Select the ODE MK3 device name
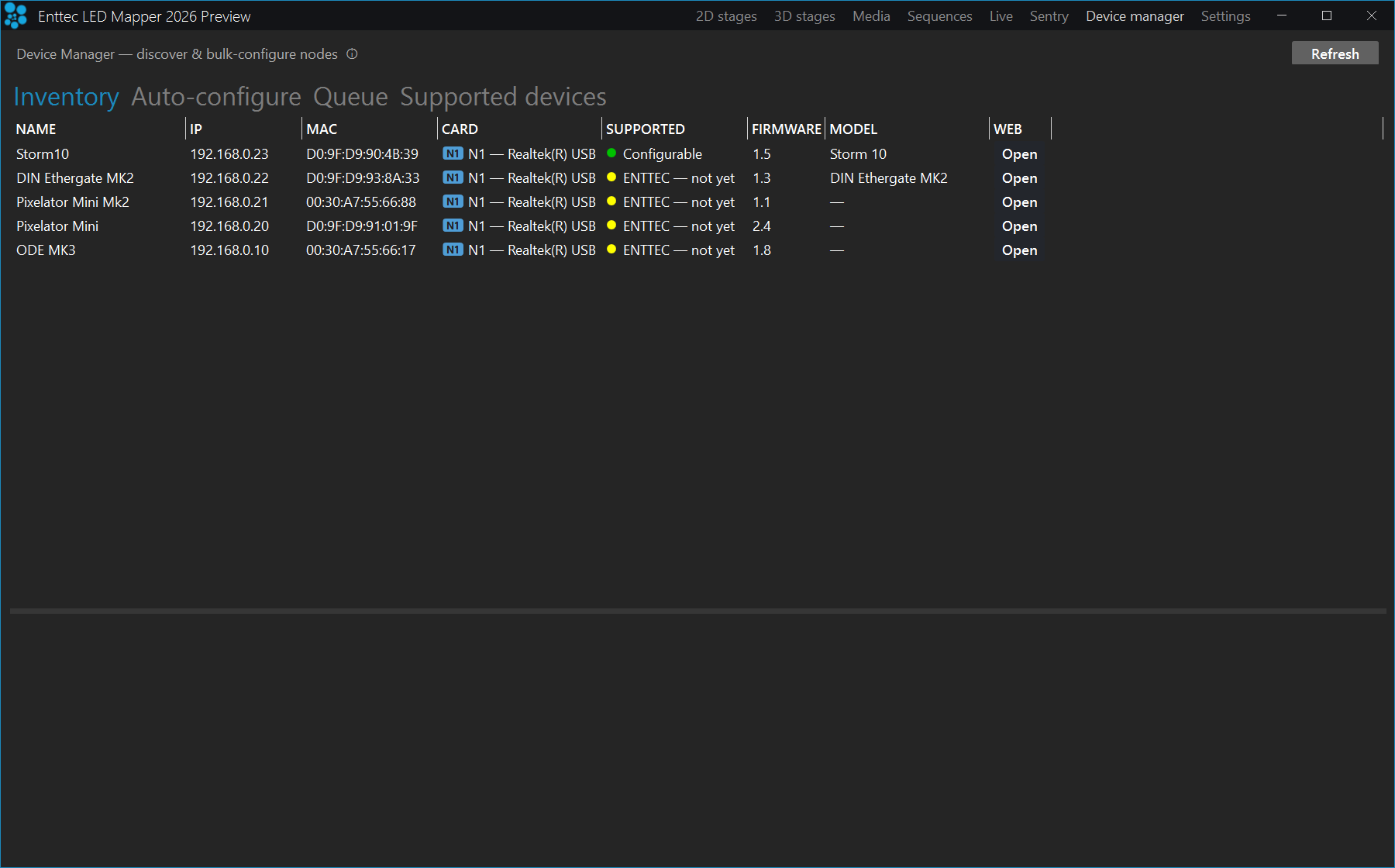This screenshot has width=1395, height=868. point(46,250)
